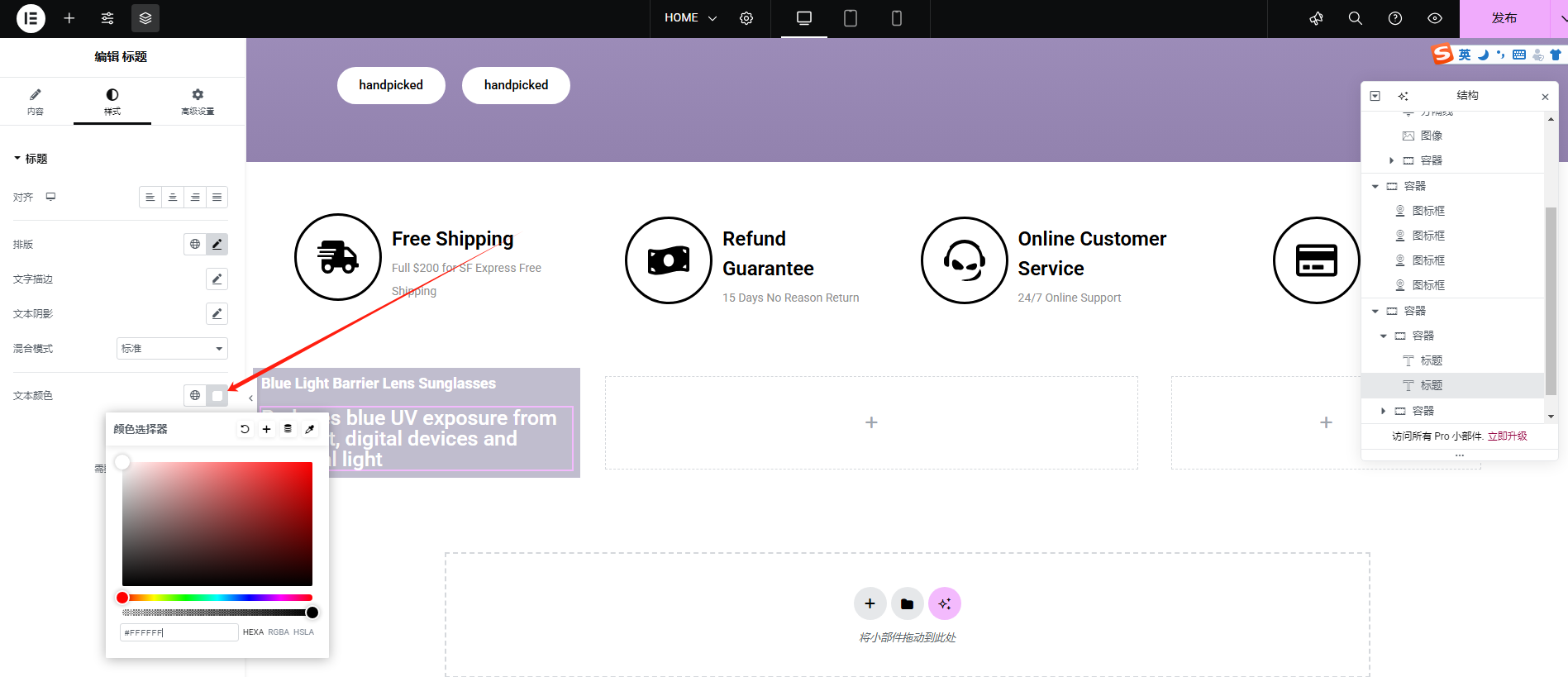The width and height of the screenshot is (1568, 677).
Task: Switch to the 内容 content tab
Action: click(x=35, y=102)
